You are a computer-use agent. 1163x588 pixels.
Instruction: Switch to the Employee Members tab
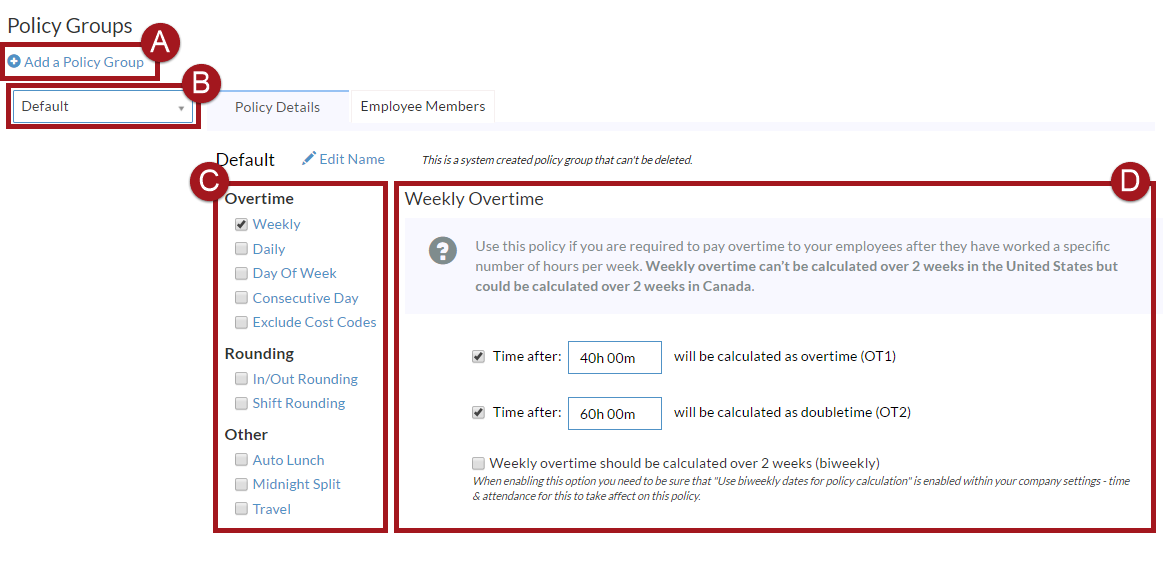click(x=422, y=106)
